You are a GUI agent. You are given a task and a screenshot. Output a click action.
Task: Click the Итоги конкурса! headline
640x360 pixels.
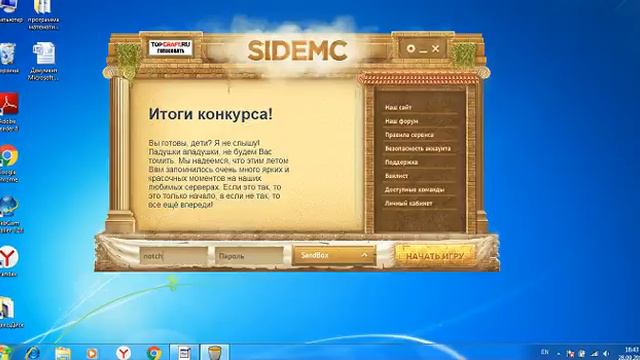tap(211, 114)
